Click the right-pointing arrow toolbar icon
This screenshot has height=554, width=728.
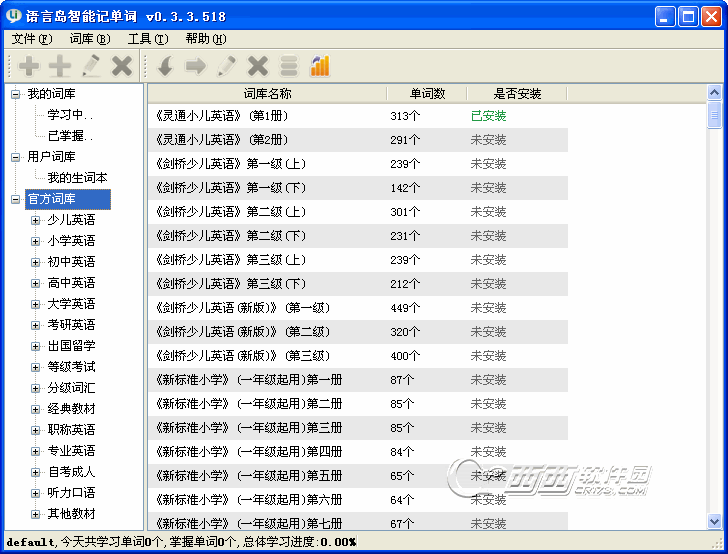[196, 66]
